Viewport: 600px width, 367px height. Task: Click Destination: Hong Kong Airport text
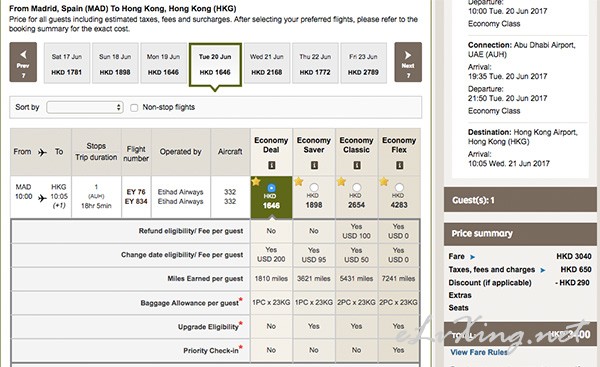(x=523, y=137)
